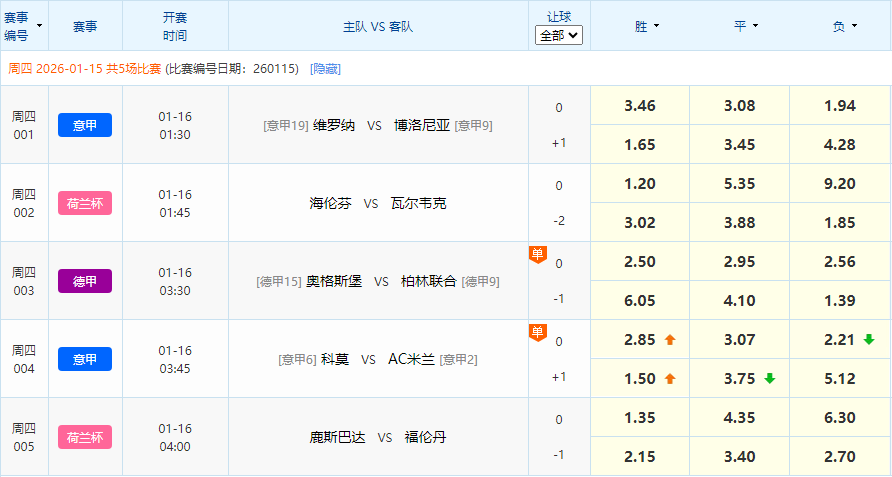892x477 pixels.
Task: Click the 意甲 tag on match 001
Action: pyautogui.click(x=85, y=125)
